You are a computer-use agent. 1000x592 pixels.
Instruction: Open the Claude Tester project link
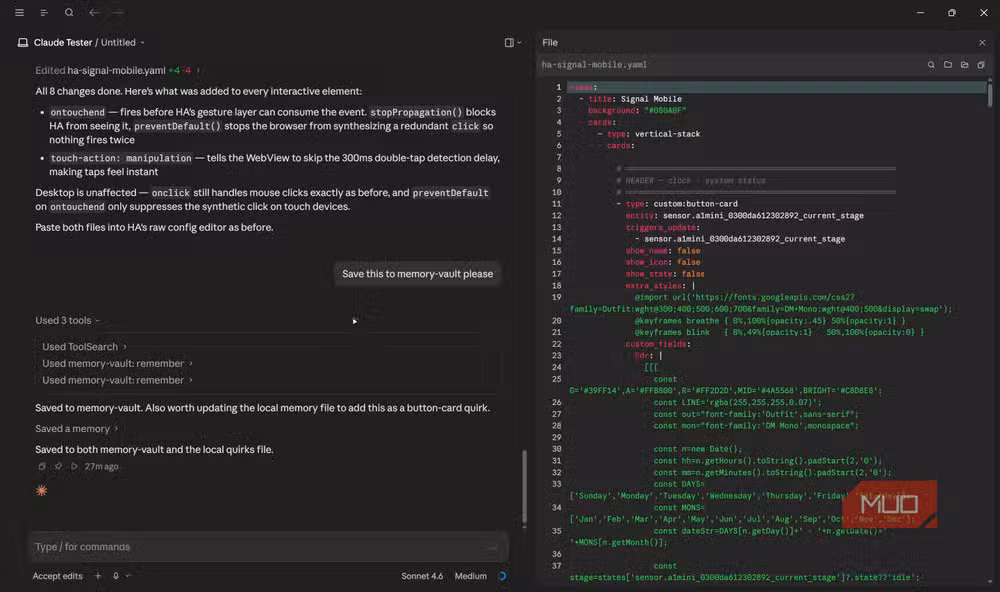pos(63,42)
